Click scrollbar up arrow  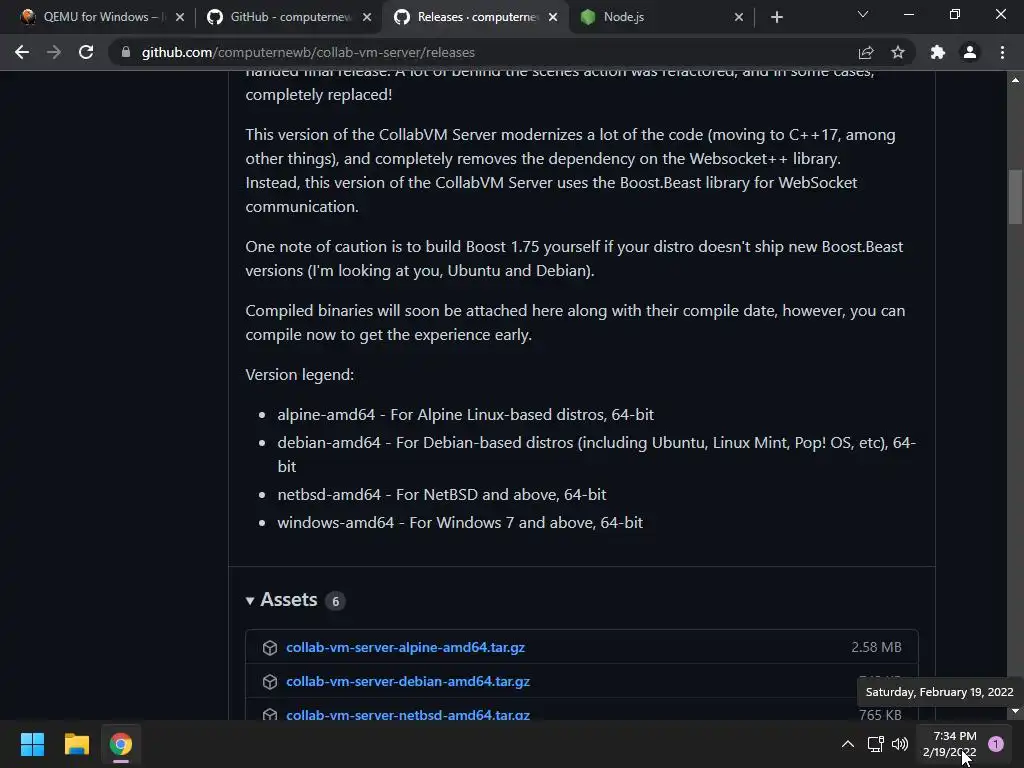[1015, 80]
